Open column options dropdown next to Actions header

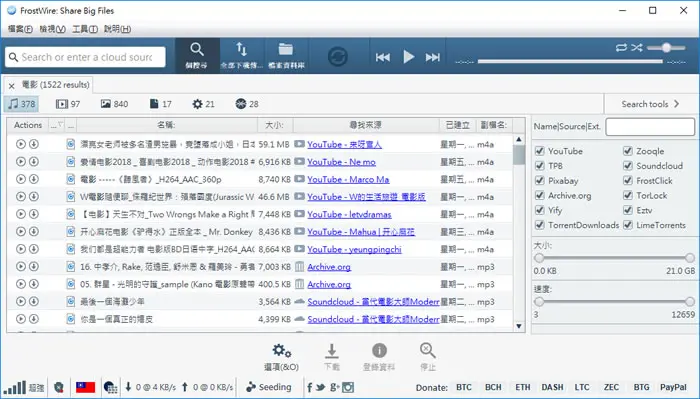56,125
